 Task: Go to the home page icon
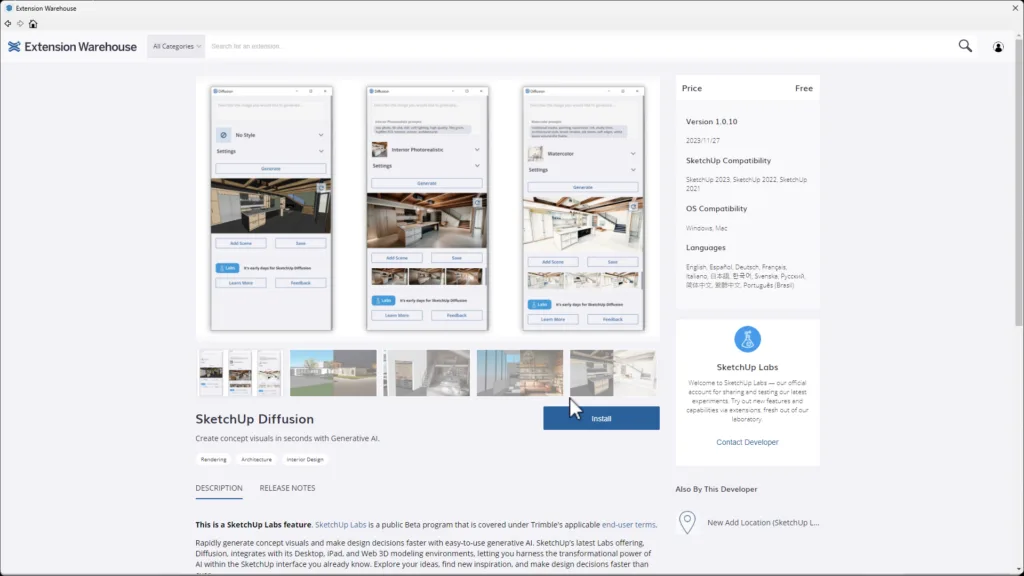pos(33,23)
